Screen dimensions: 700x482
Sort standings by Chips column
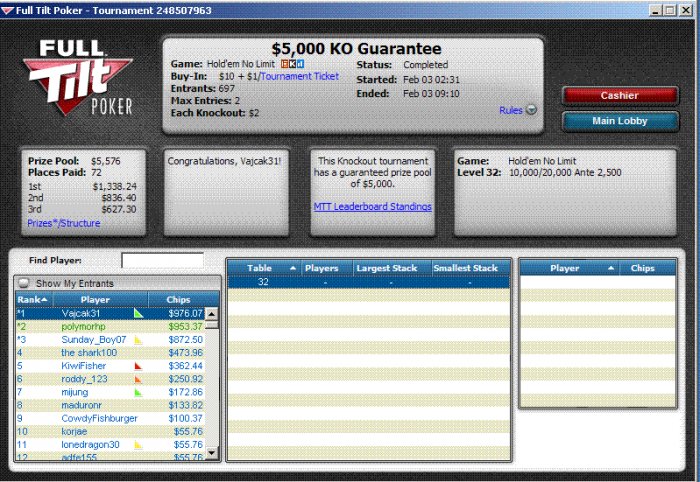[x=183, y=299]
